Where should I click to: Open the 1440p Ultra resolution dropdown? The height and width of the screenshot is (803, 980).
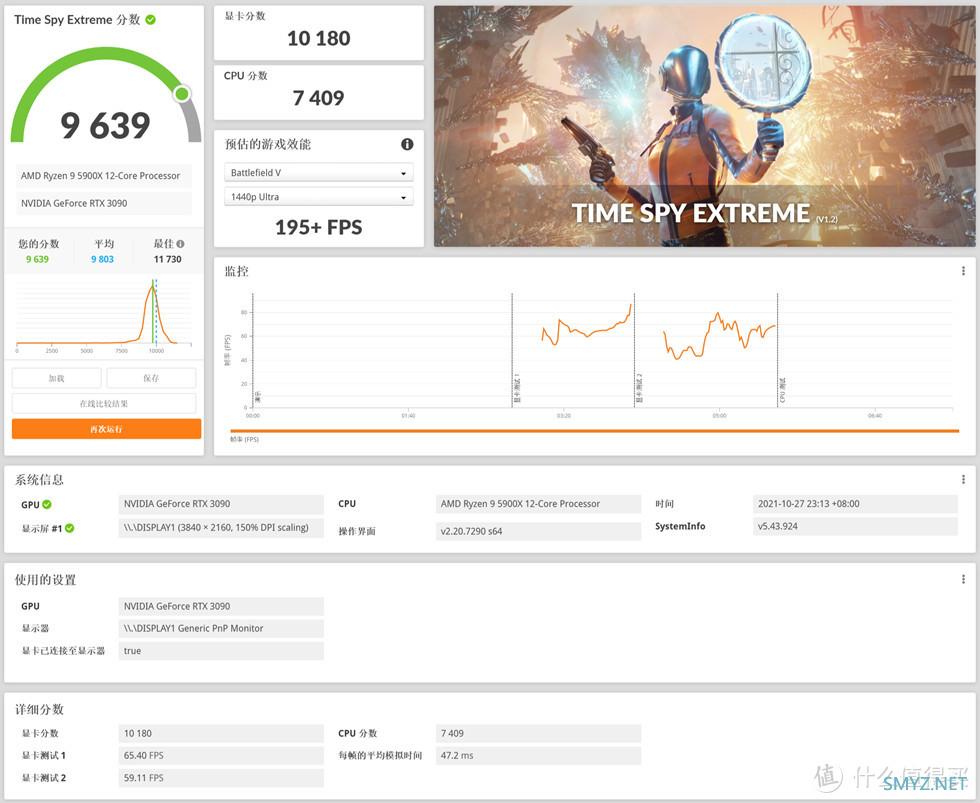coord(319,197)
